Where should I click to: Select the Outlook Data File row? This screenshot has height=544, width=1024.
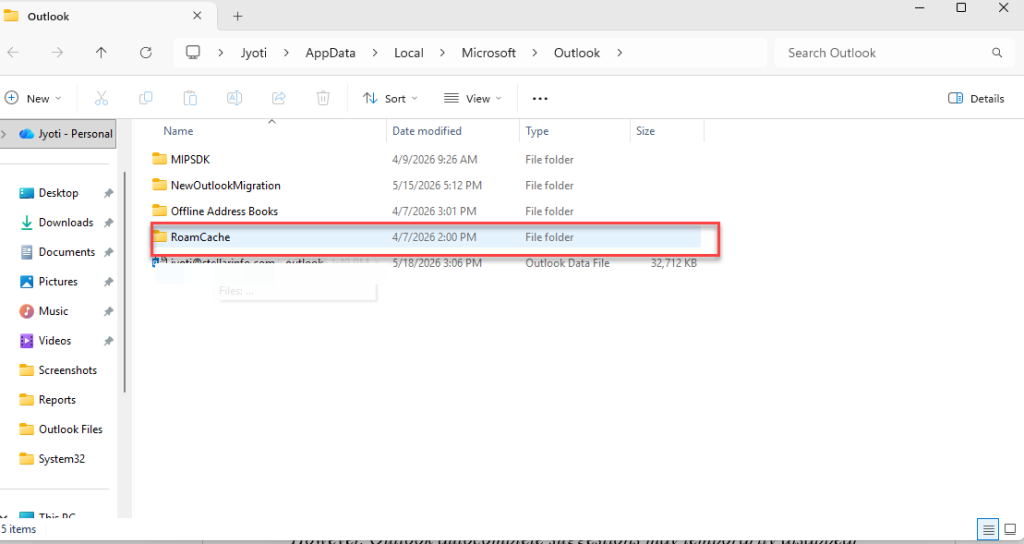click(426, 263)
